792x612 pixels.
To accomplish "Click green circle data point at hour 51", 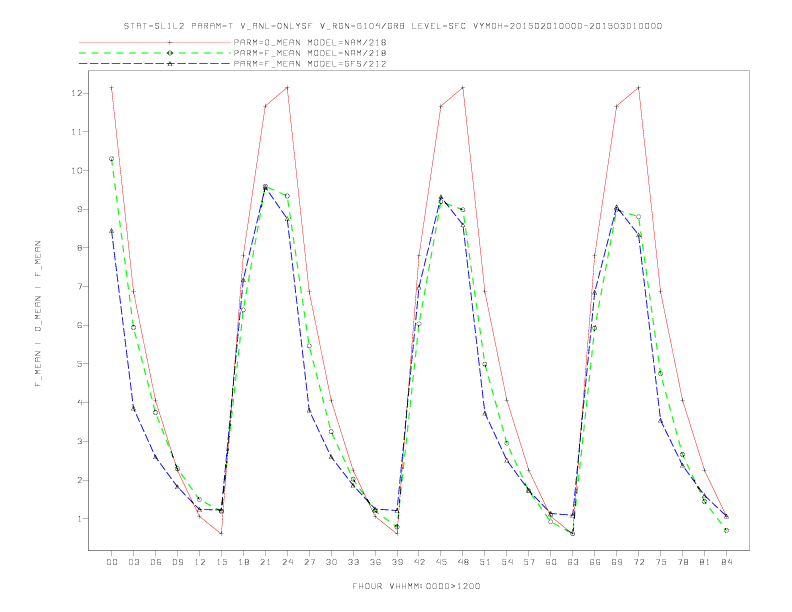I will point(485,365).
